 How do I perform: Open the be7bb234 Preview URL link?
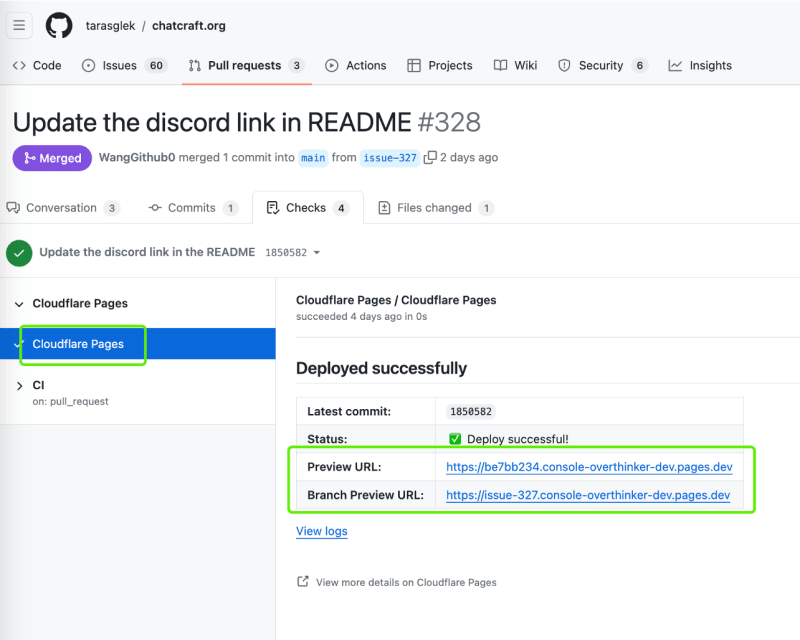(589, 467)
